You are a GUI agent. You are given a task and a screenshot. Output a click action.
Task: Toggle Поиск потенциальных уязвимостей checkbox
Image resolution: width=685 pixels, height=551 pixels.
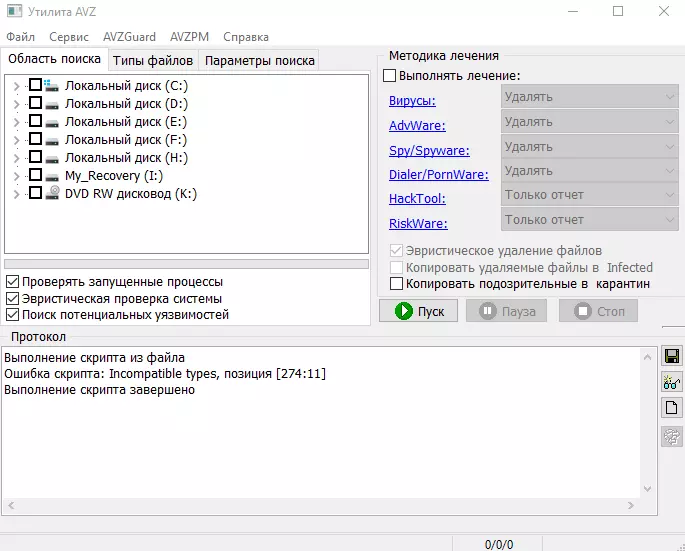tap(12, 315)
